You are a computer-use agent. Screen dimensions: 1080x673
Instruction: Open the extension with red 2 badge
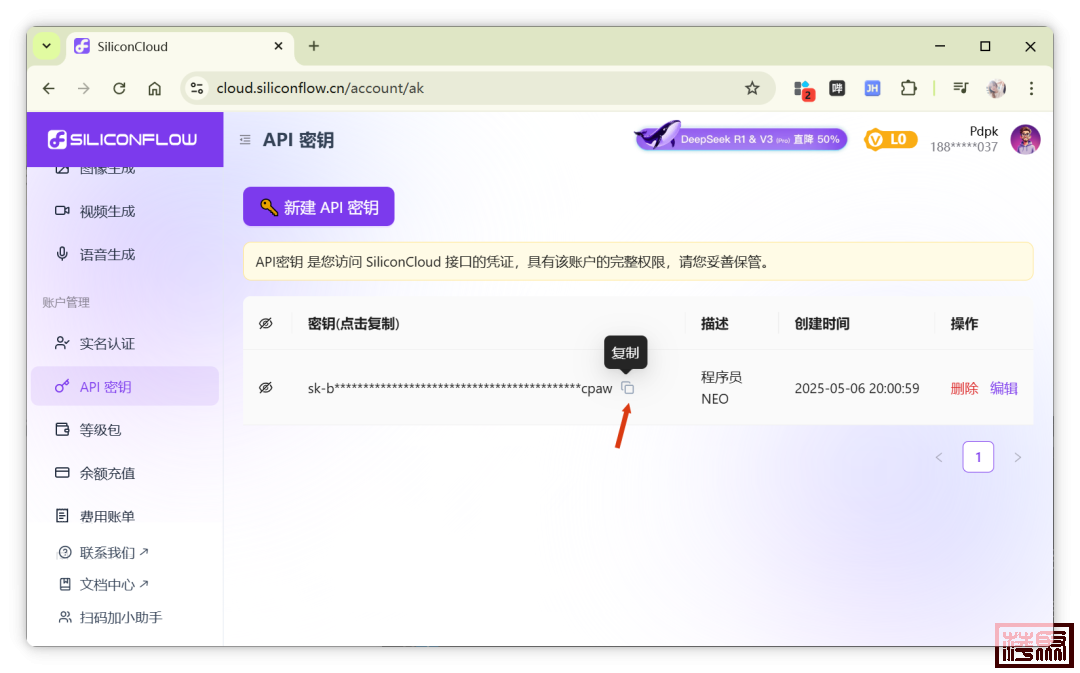coord(803,90)
